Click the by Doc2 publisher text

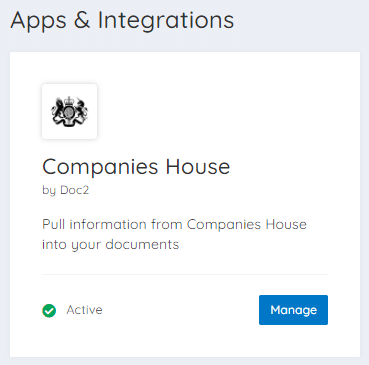[66, 190]
